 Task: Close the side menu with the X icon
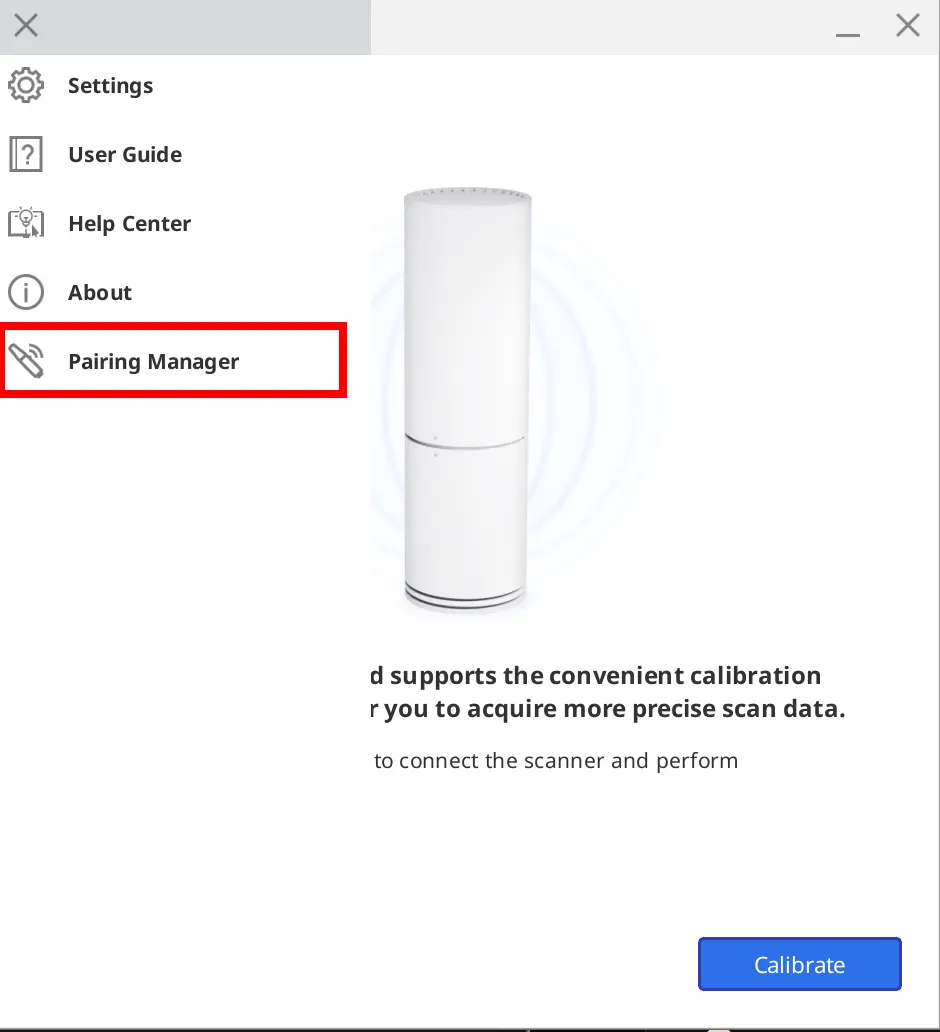(26, 26)
